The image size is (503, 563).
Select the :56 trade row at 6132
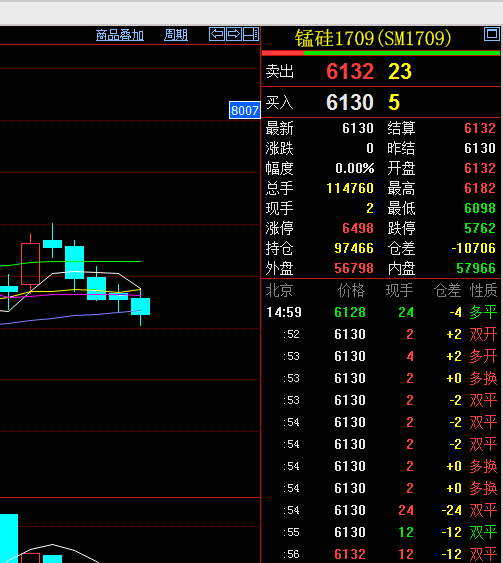coord(381,554)
